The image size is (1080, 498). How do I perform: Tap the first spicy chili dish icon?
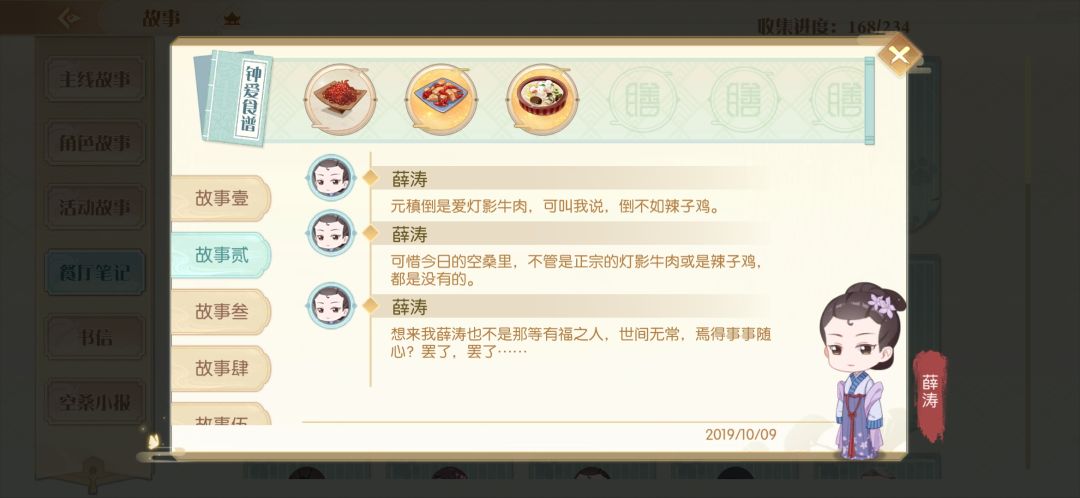click(340, 99)
